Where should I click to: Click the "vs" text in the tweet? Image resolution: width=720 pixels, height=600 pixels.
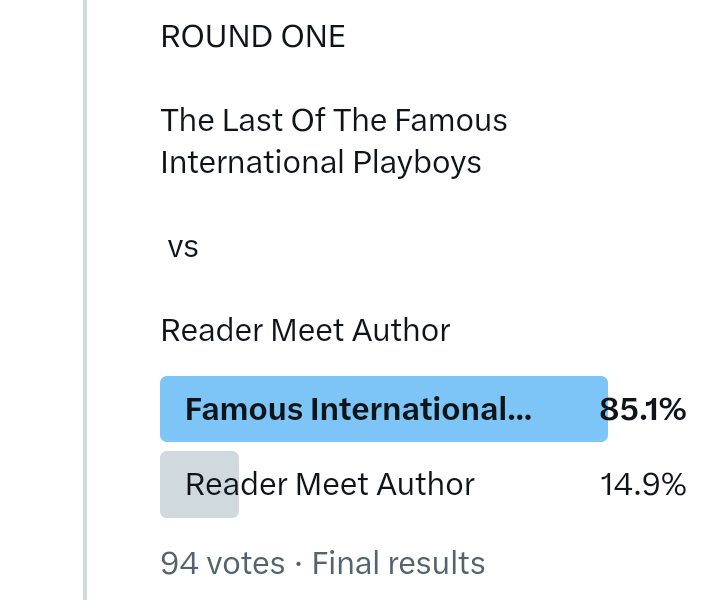[183, 247]
